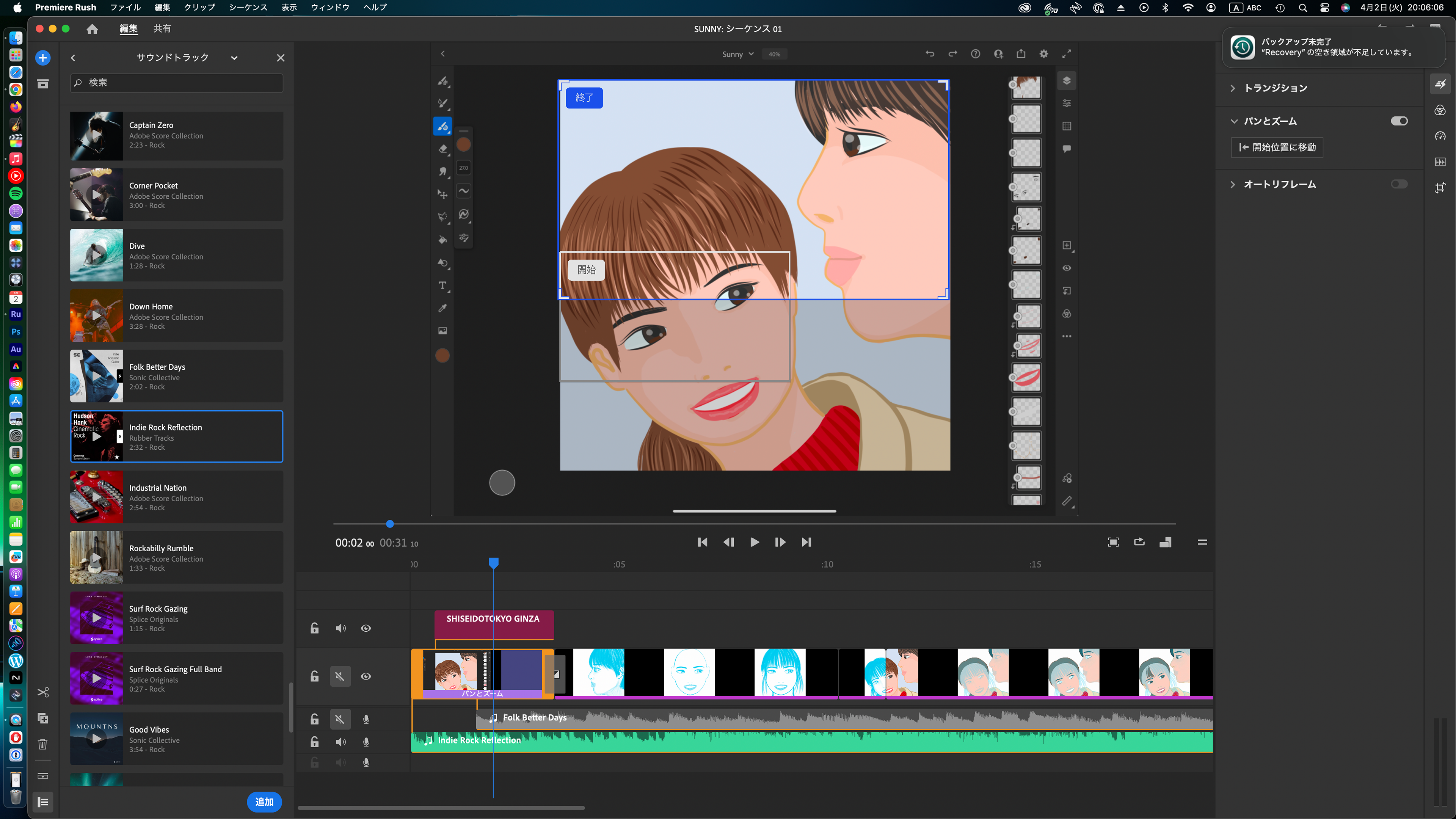Image resolution: width=1456 pixels, height=819 pixels.
Task: Play the timeline with the play button
Action: click(754, 542)
